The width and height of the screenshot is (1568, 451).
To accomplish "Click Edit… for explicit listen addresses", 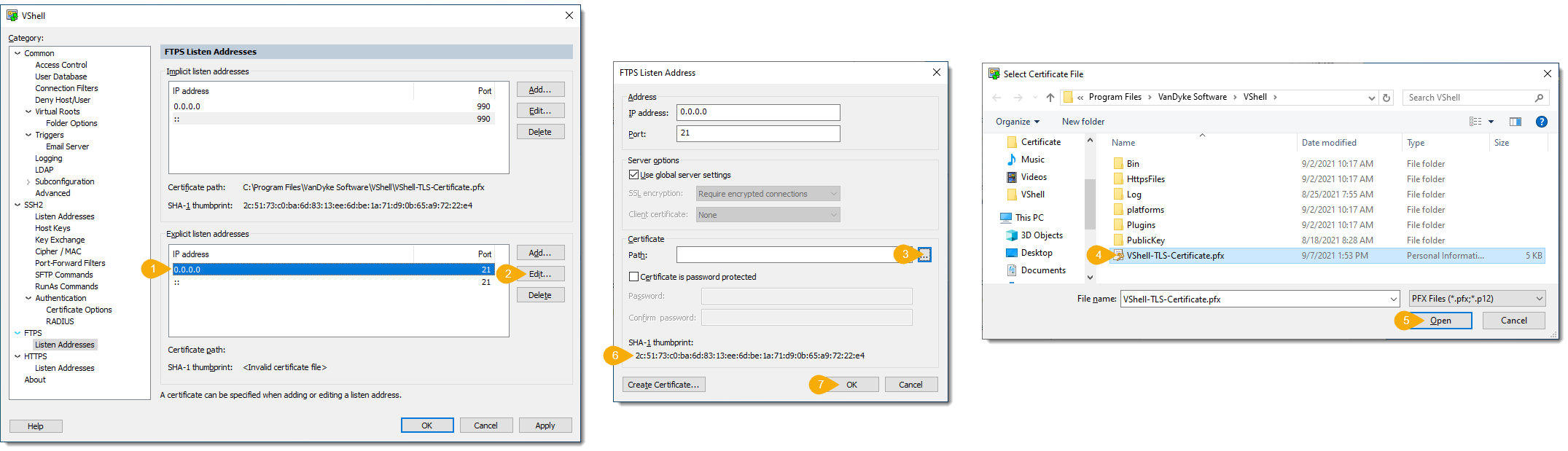I will tap(540, 274).
